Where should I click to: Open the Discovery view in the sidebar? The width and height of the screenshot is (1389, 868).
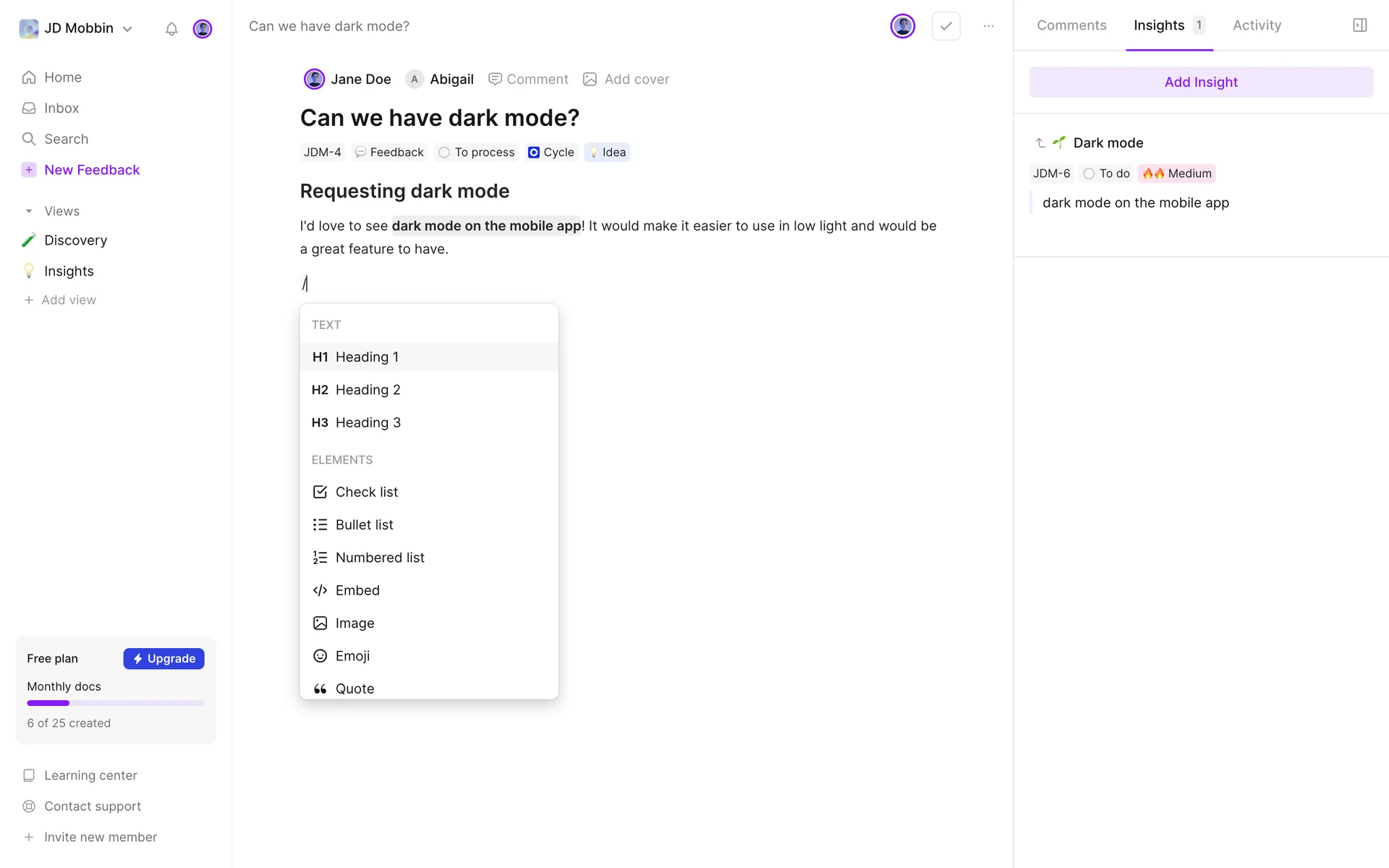coord(75,240)
